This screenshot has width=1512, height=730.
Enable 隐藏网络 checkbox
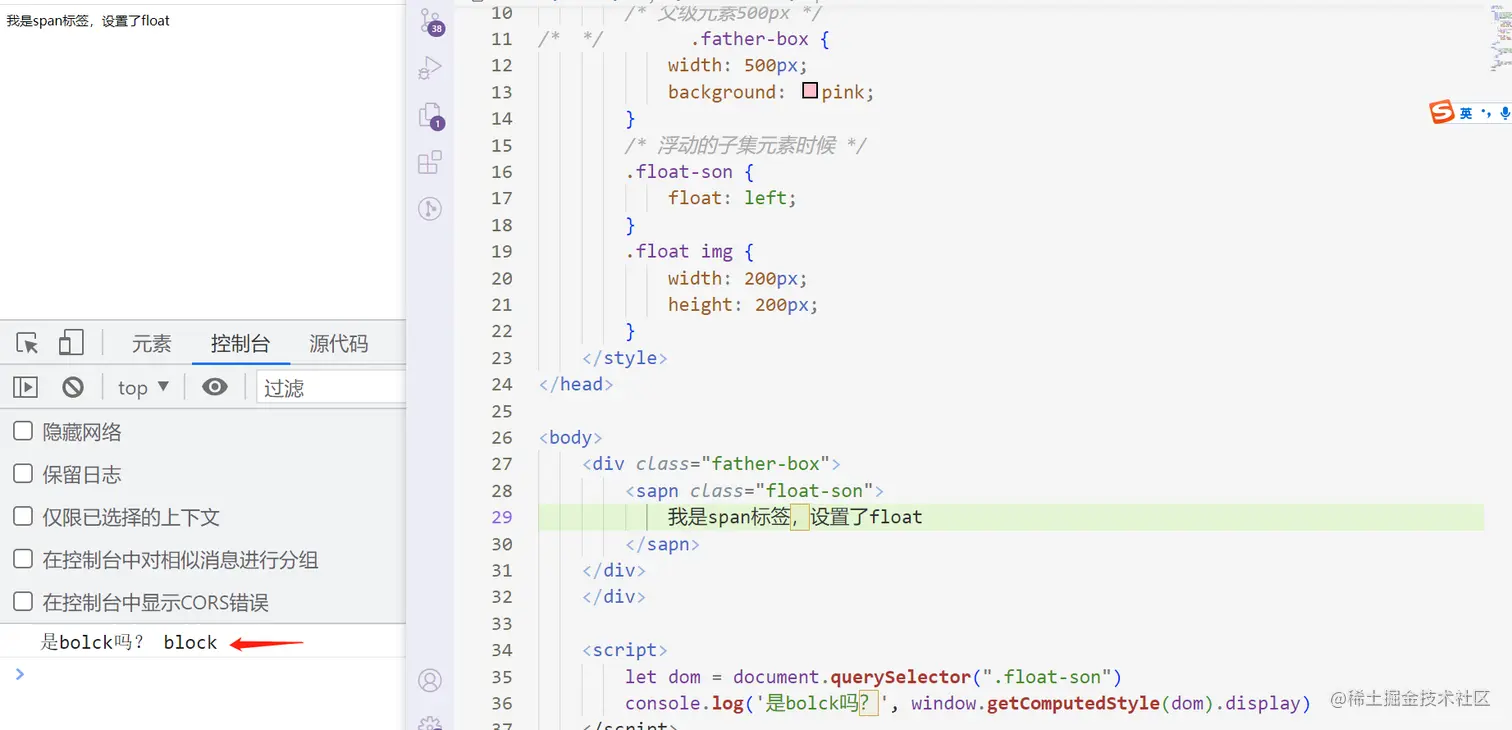click(23, 431)
